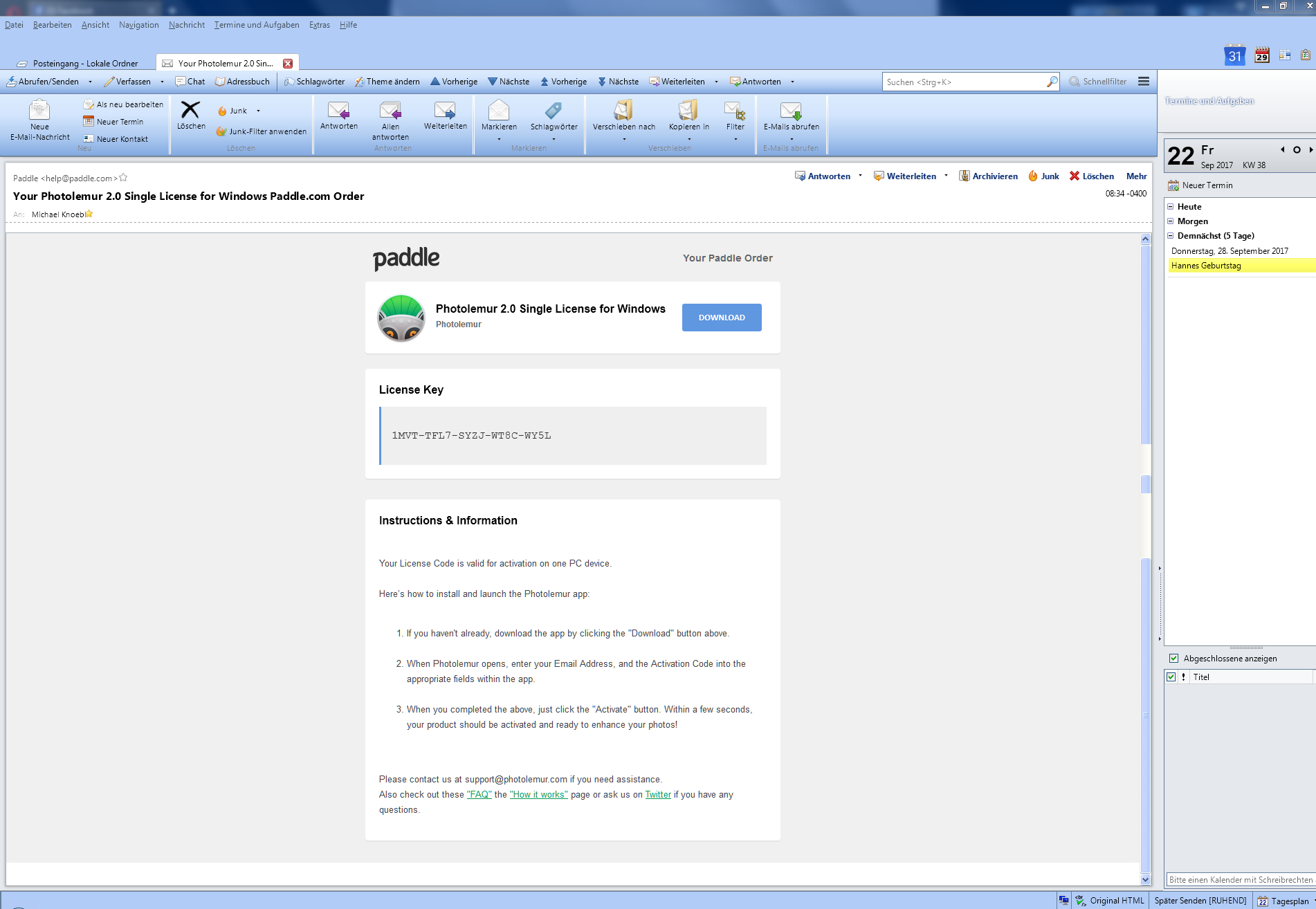Click Markieren envelope icon
The image size is (1316, 909).
(499, 110)
